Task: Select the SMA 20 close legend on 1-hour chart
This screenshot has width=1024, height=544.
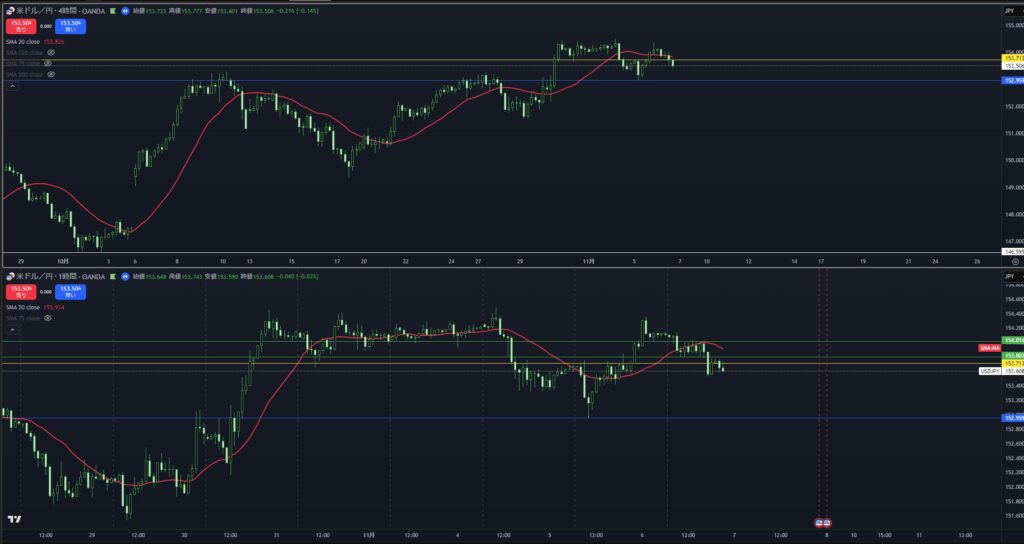Action: (22, 307)
